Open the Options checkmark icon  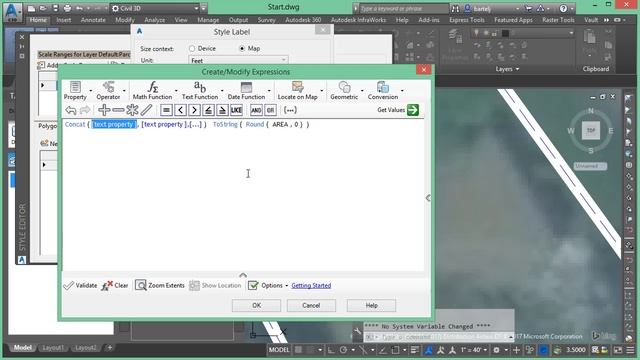click(253, 285)
